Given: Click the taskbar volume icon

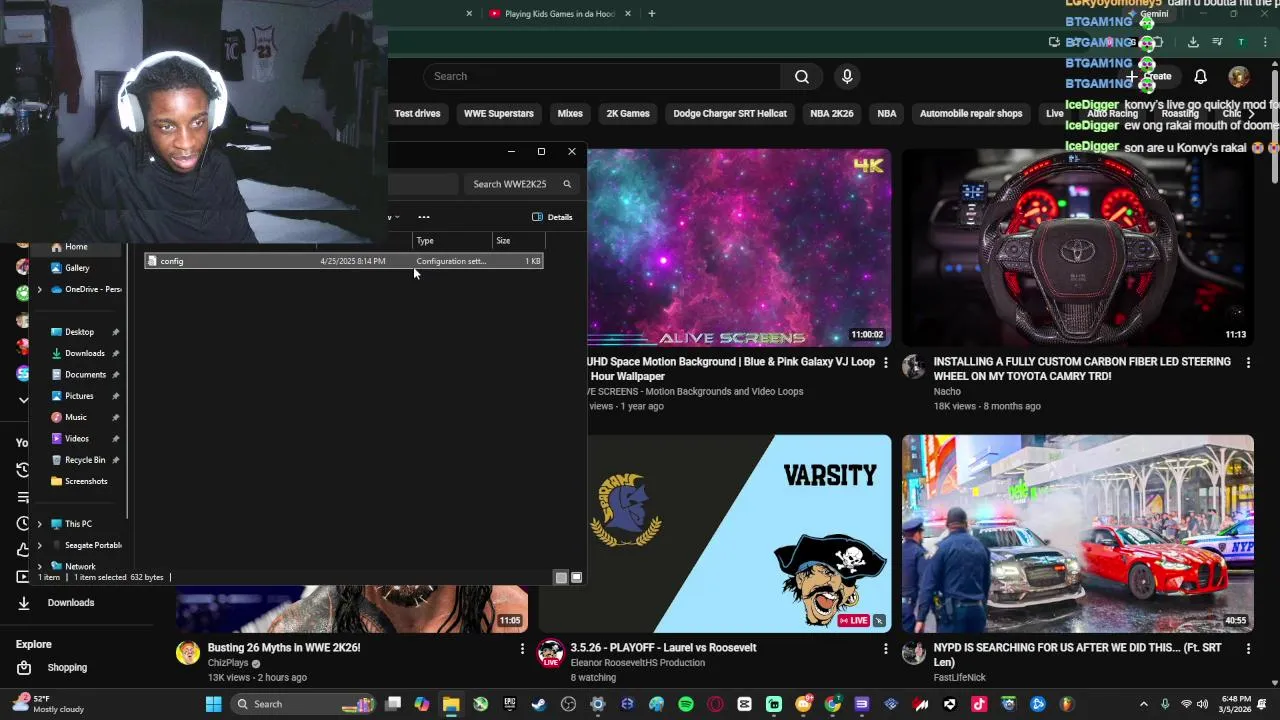Looking at the screenshot, I should coord(1202,704).
